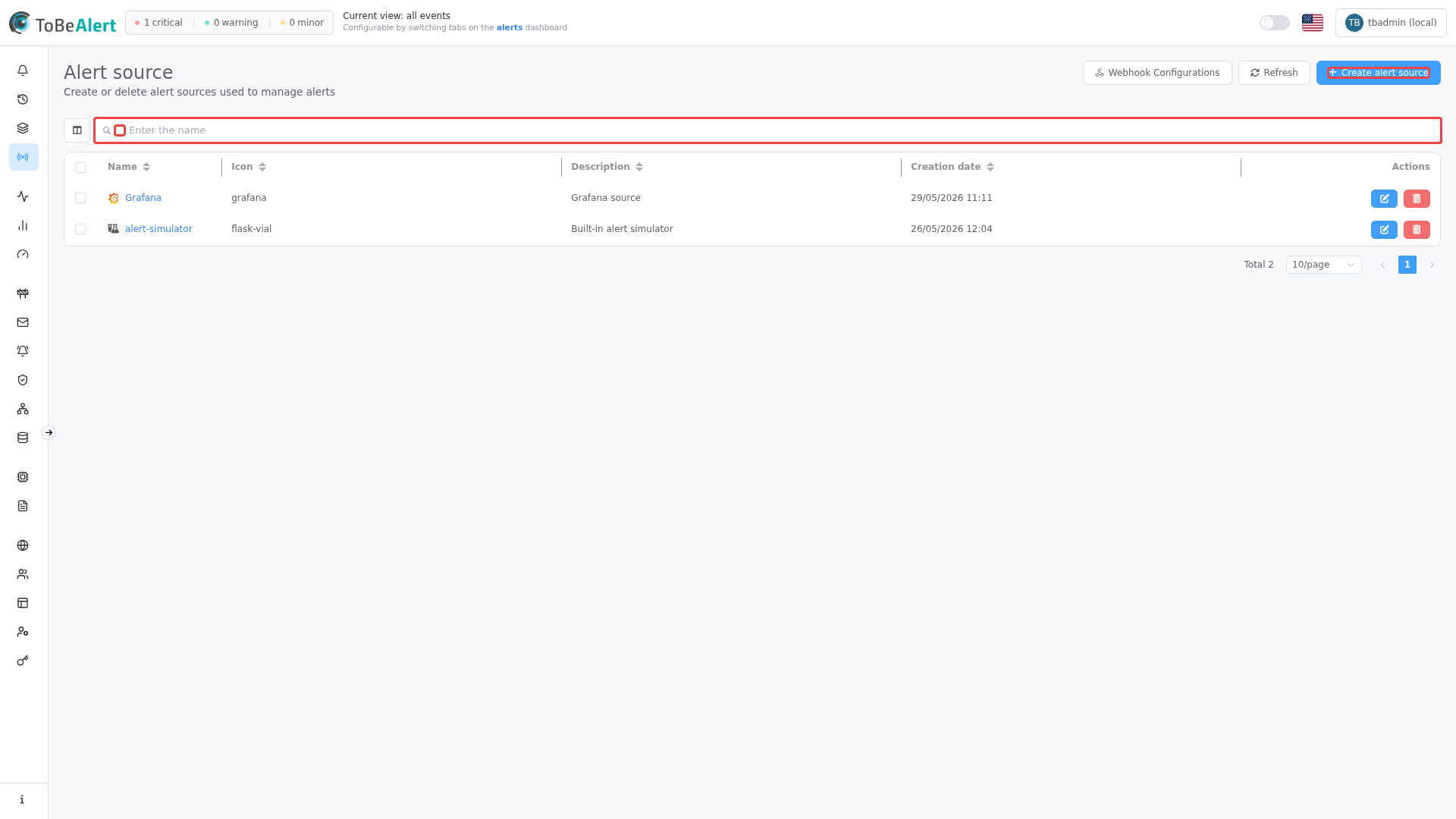Image resolution: width=1456 pixels, height=819 pixels.
Task: Open the layout panel icon in sidebar
Action: click(23, 603)
